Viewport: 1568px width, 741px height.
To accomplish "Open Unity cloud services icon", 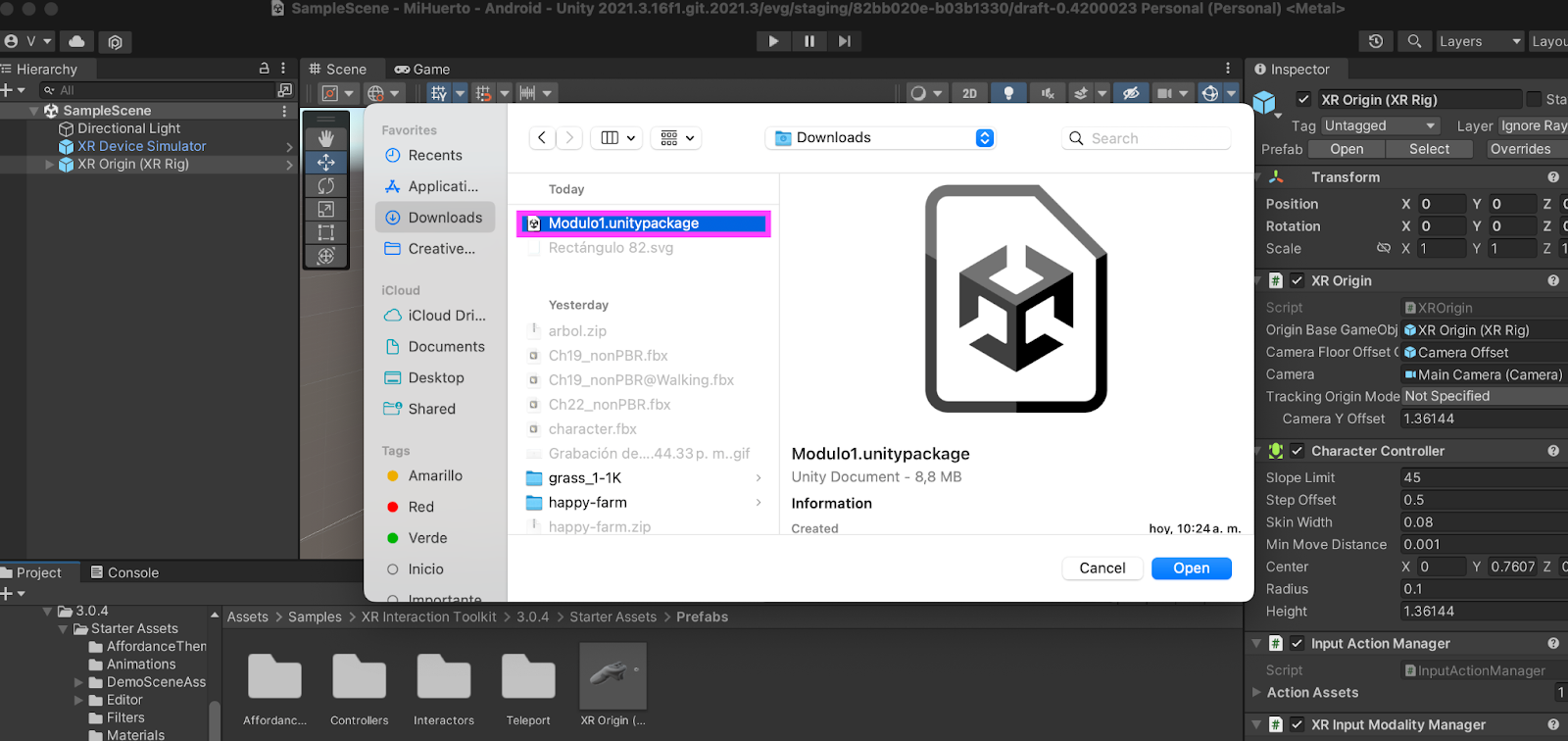I will (x=76, y=41).
